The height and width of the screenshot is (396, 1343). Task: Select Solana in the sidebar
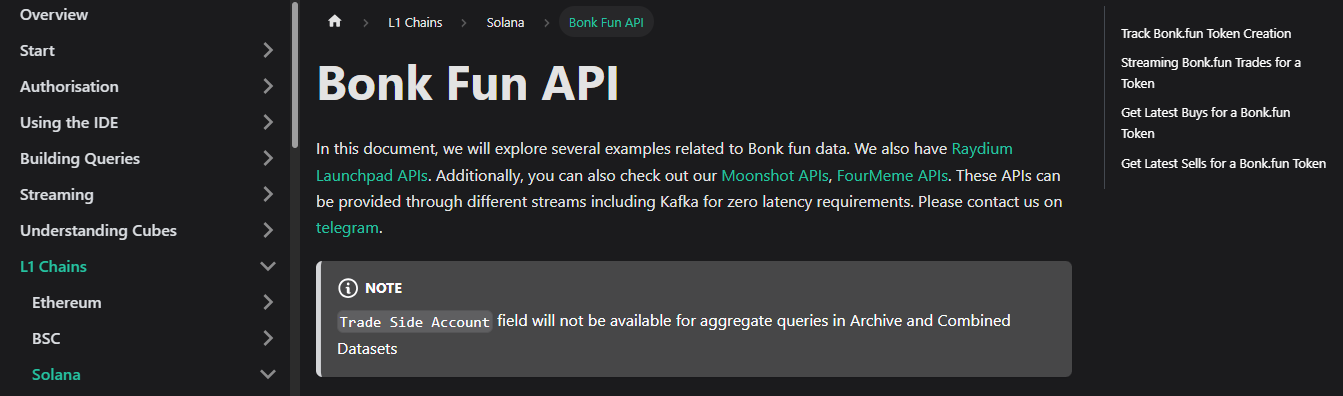coord(56,374)
